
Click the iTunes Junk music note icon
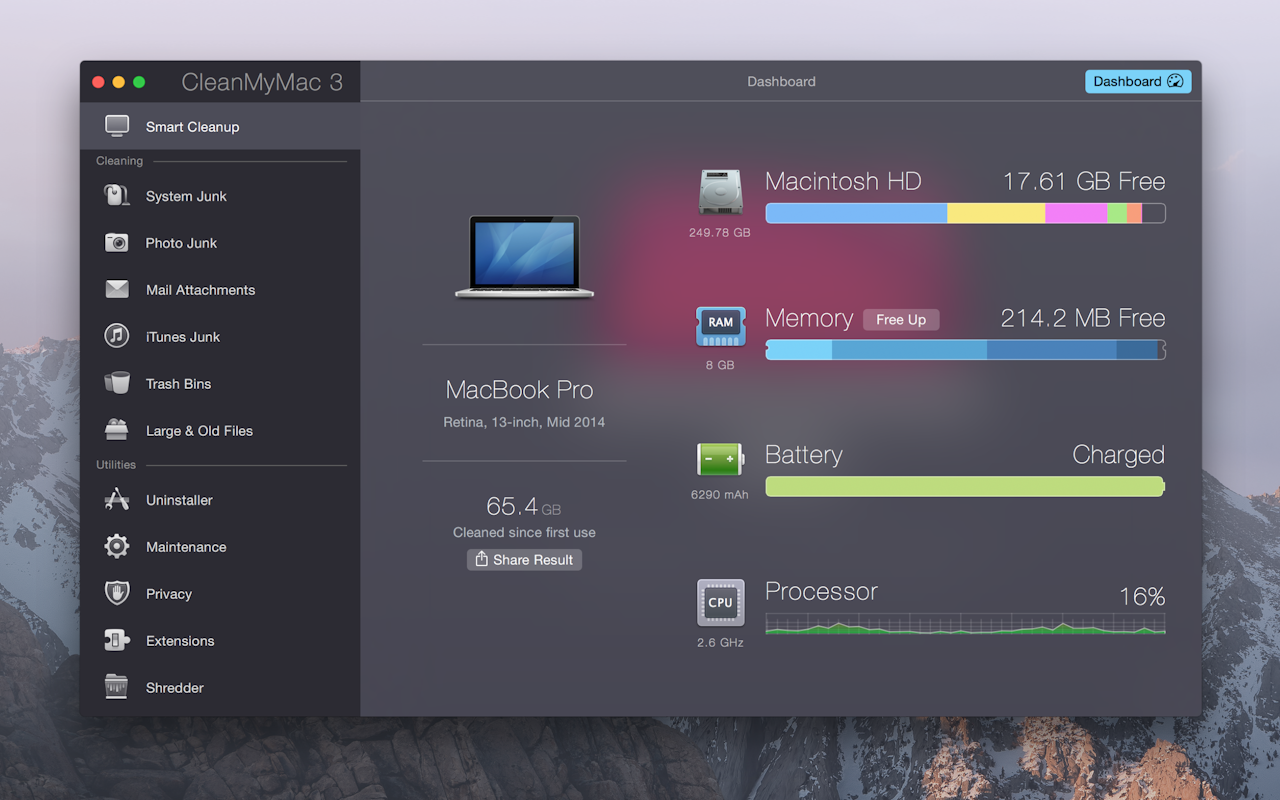coord(117,337)
